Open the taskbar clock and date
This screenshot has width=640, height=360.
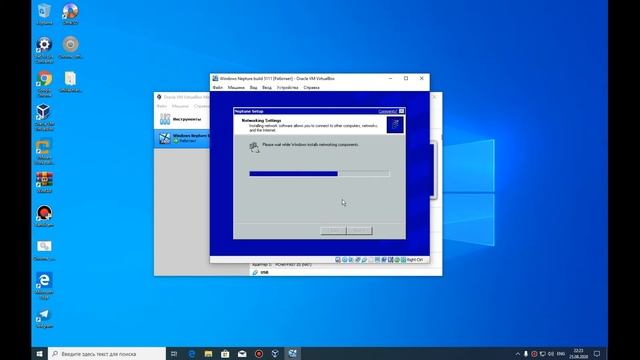coord(578,353)
